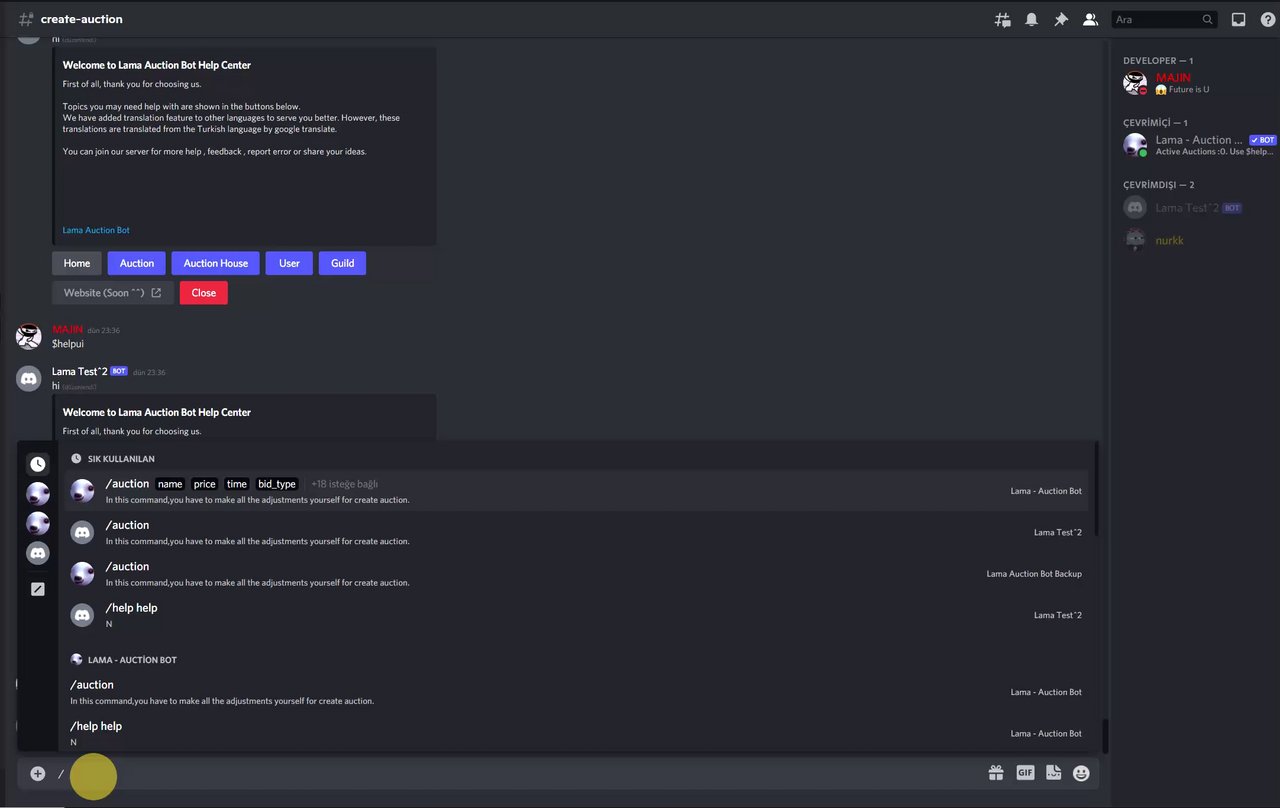Toggle the member list icon
The width and height of the screenshot is (1280, 808).
(x=1090, y=19)
